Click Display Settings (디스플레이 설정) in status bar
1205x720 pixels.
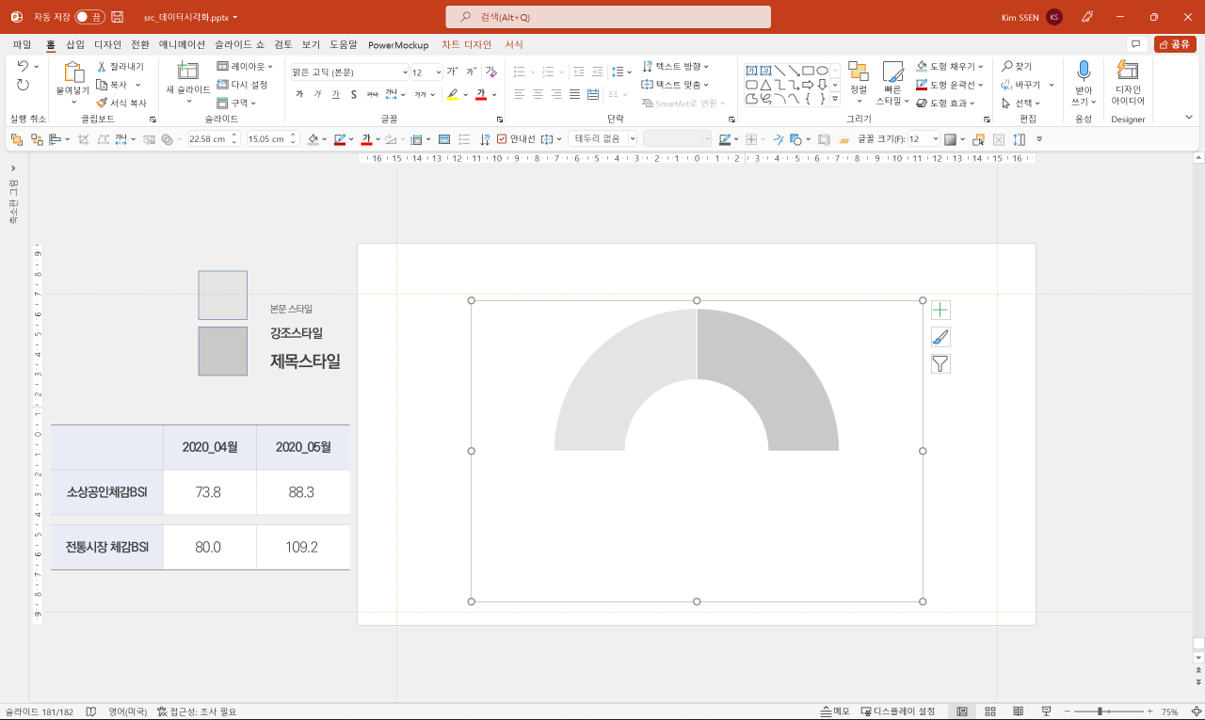[x=898, y=711]
